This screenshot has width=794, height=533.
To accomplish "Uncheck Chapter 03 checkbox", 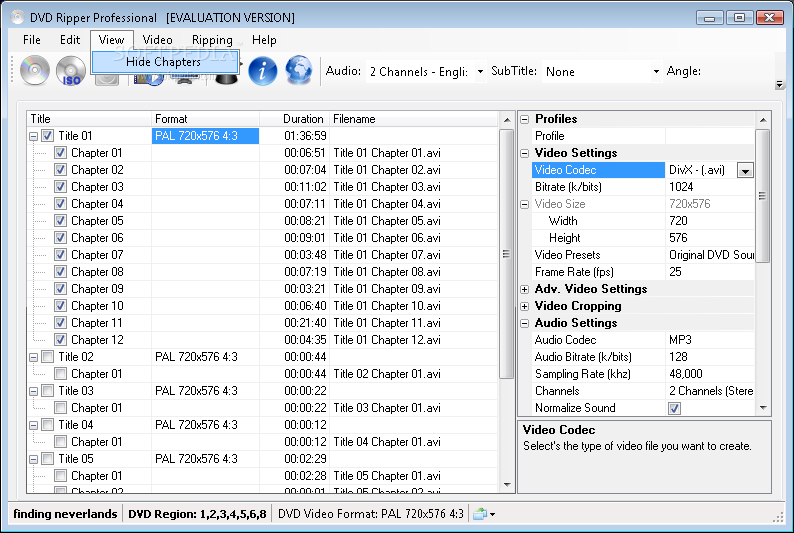I will click(60, 187).
